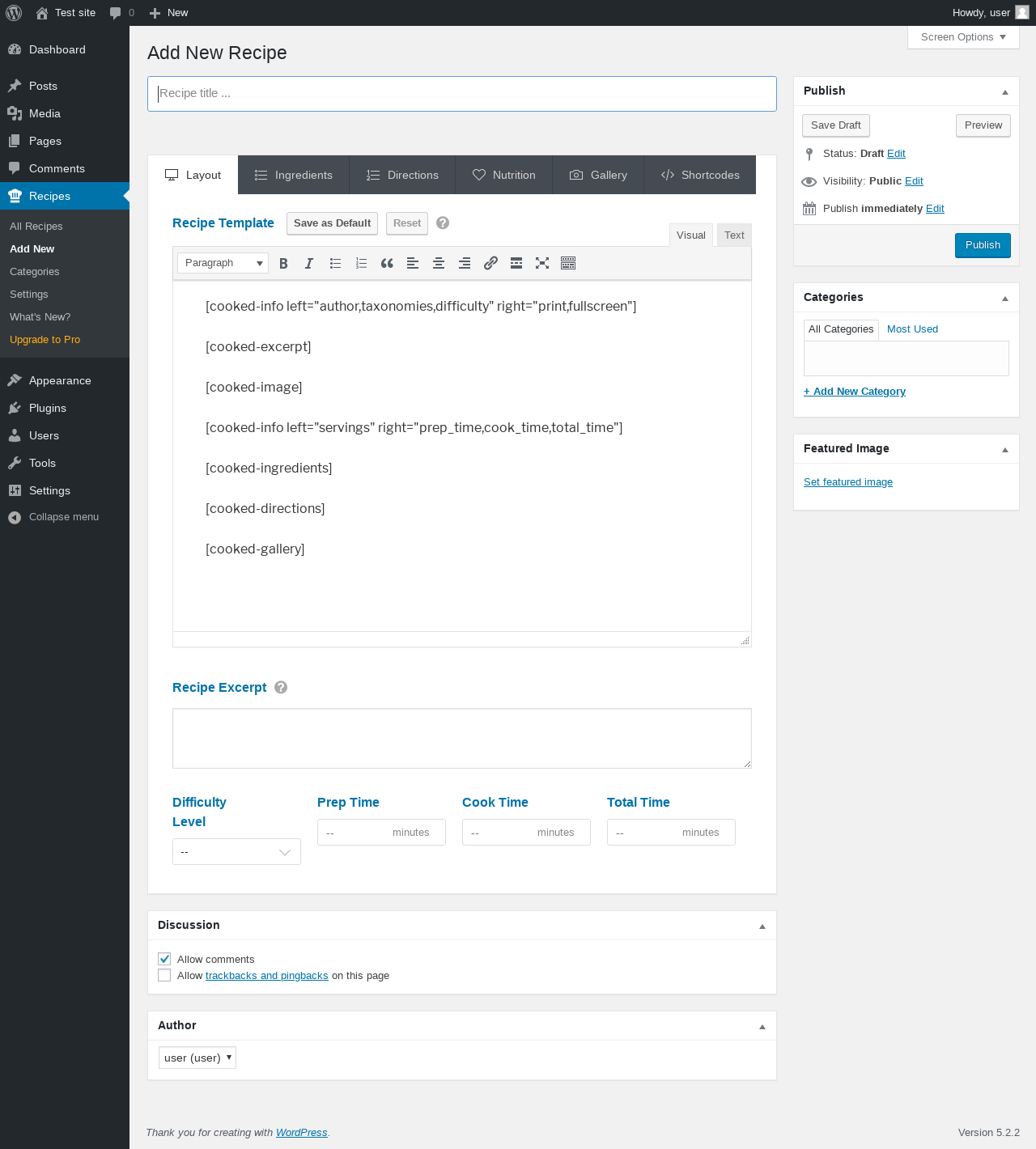Image resolution: width=1036 pixels, height=1149 pixels.
Task: Align text center in editor
Action: click(439, 263)
